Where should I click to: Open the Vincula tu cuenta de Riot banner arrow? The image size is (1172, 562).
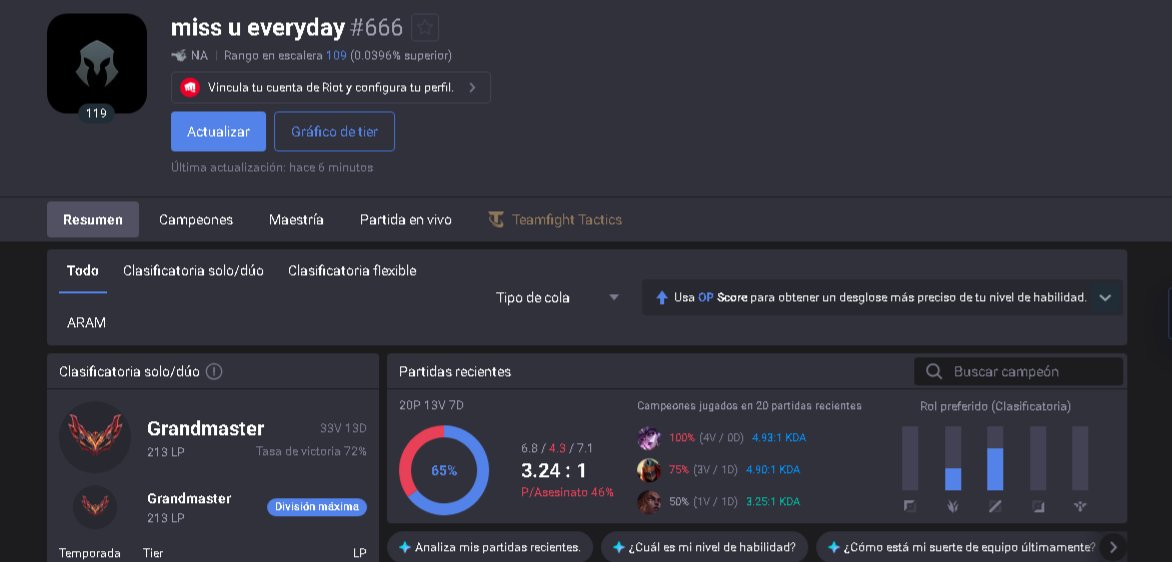point(472,87)
